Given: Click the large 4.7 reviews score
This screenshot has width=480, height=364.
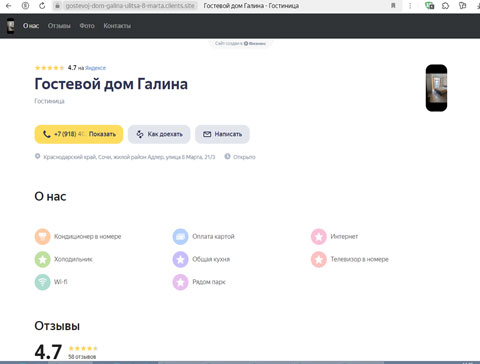Looking at the screenshot, I should (x=48, y=352).
